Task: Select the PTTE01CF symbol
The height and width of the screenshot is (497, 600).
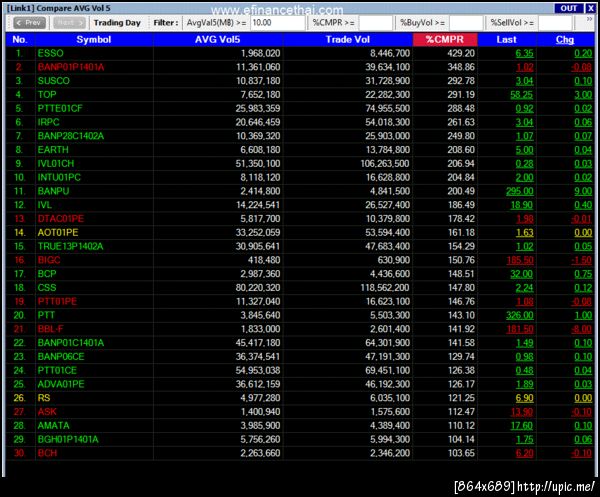Action: coord(60,108)
